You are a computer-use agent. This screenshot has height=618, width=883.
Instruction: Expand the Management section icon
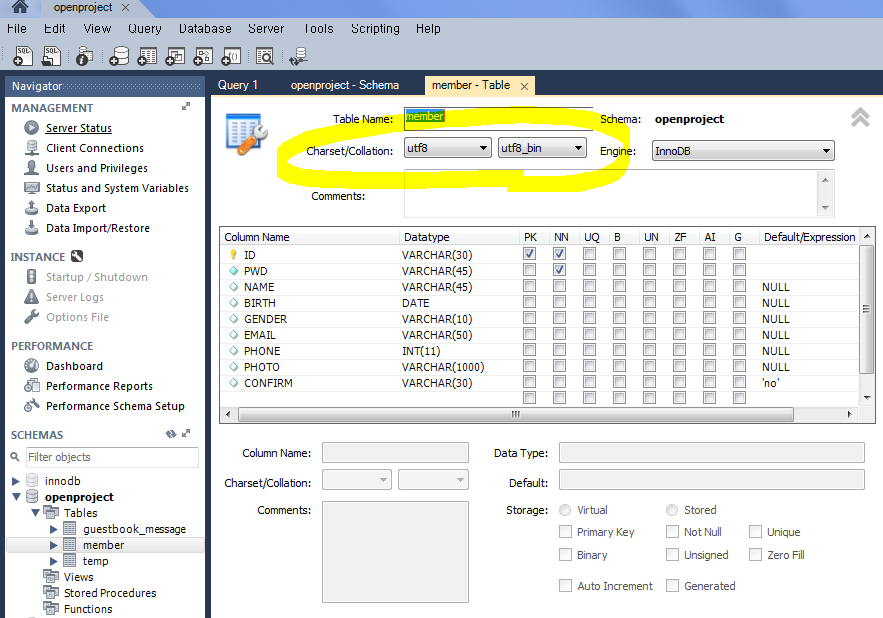coord(186,106)
